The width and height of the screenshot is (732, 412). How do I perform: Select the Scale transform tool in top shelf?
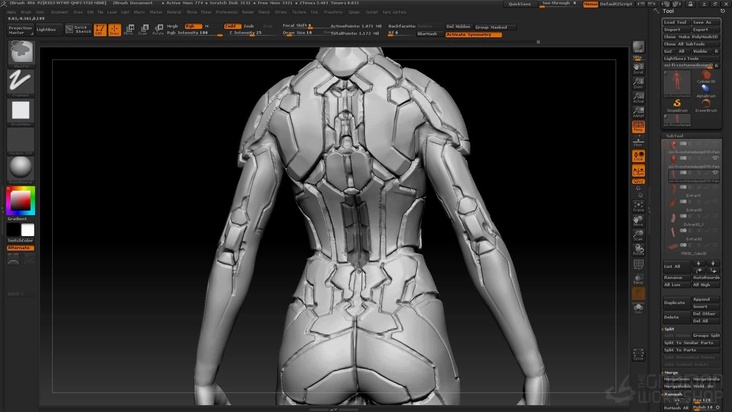coord(144,30)
